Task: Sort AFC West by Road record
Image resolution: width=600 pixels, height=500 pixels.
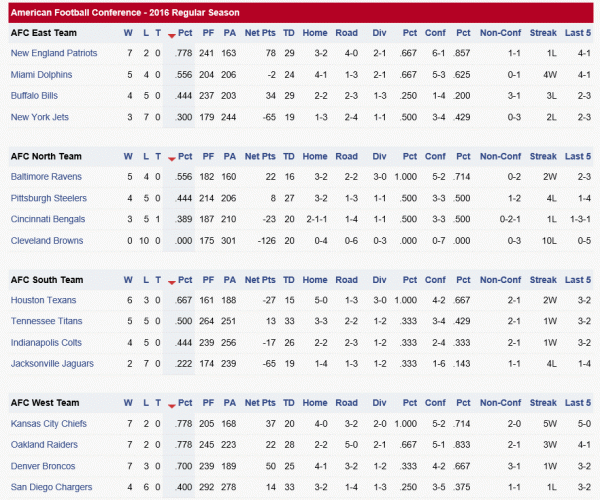Action: pos(347,403)
